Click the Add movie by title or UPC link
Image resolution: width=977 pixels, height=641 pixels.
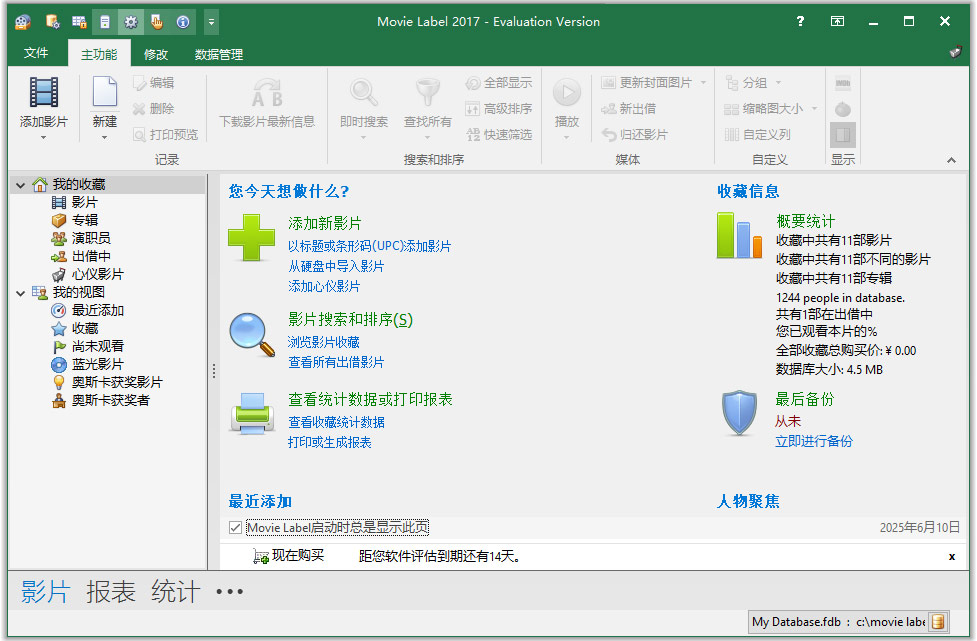pos(369,246)
